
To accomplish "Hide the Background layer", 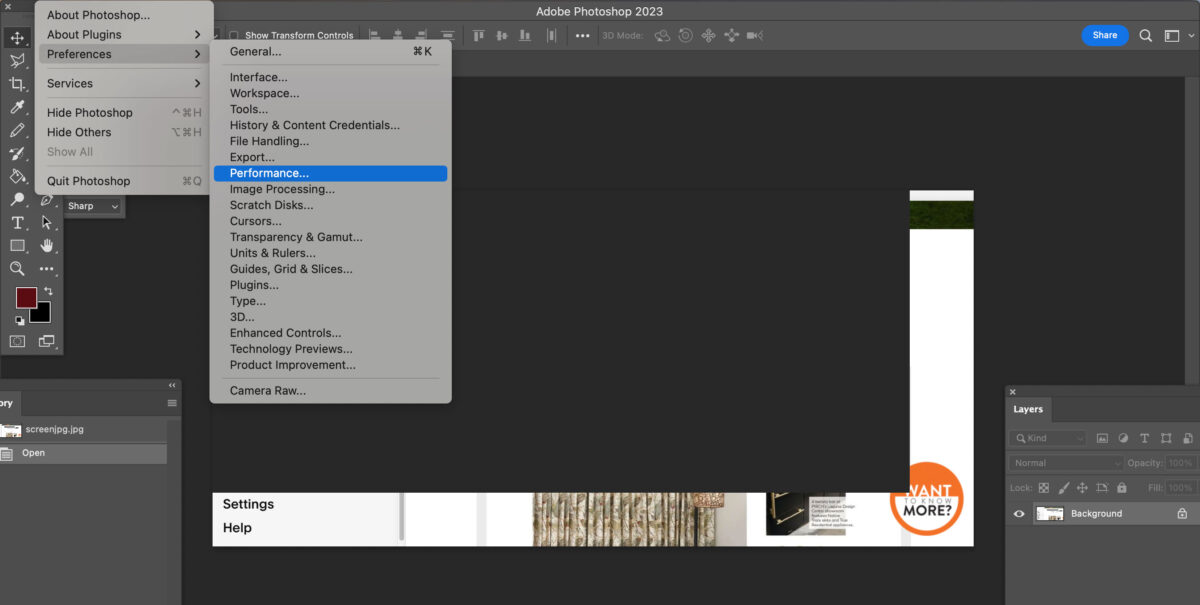I will coord(1019,513).
